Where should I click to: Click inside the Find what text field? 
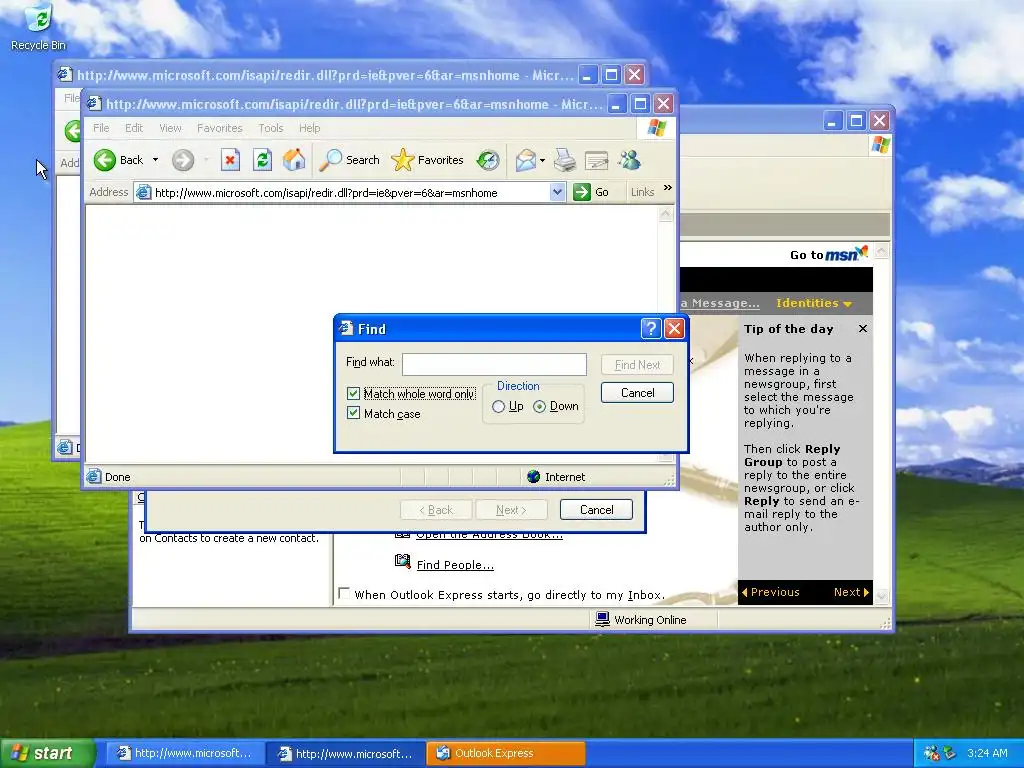pyautogui.click(x=494, y=364)
